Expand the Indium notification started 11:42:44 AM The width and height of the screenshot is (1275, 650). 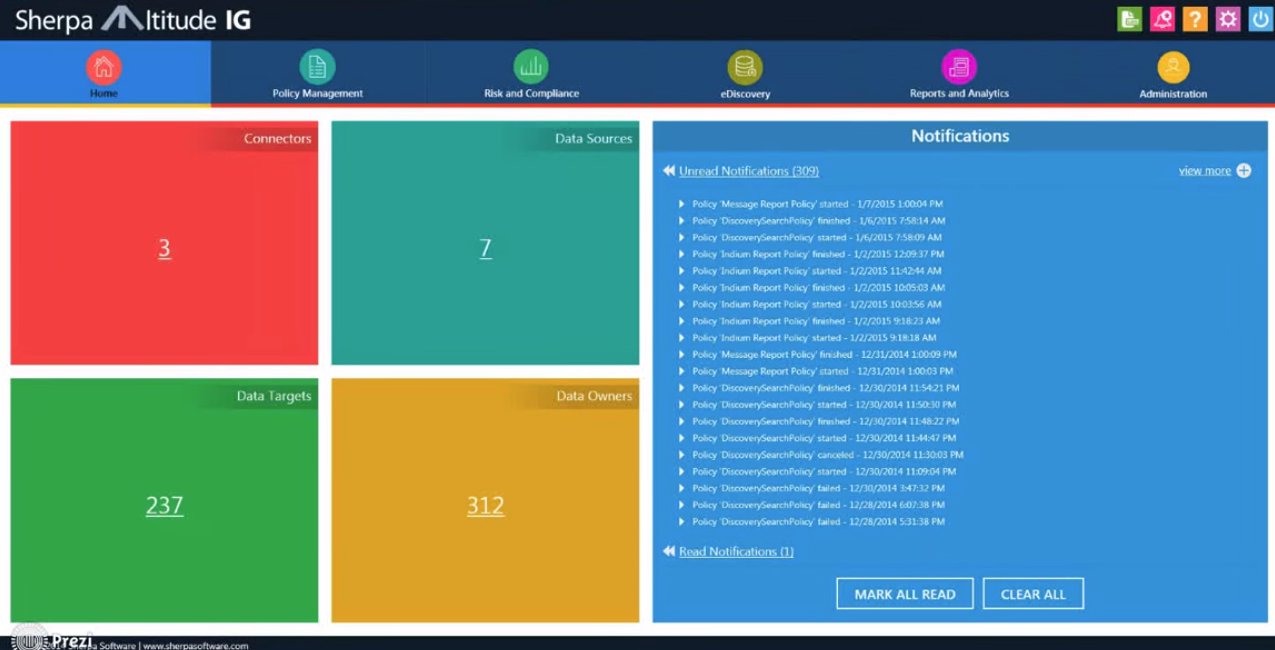(682, 271)
